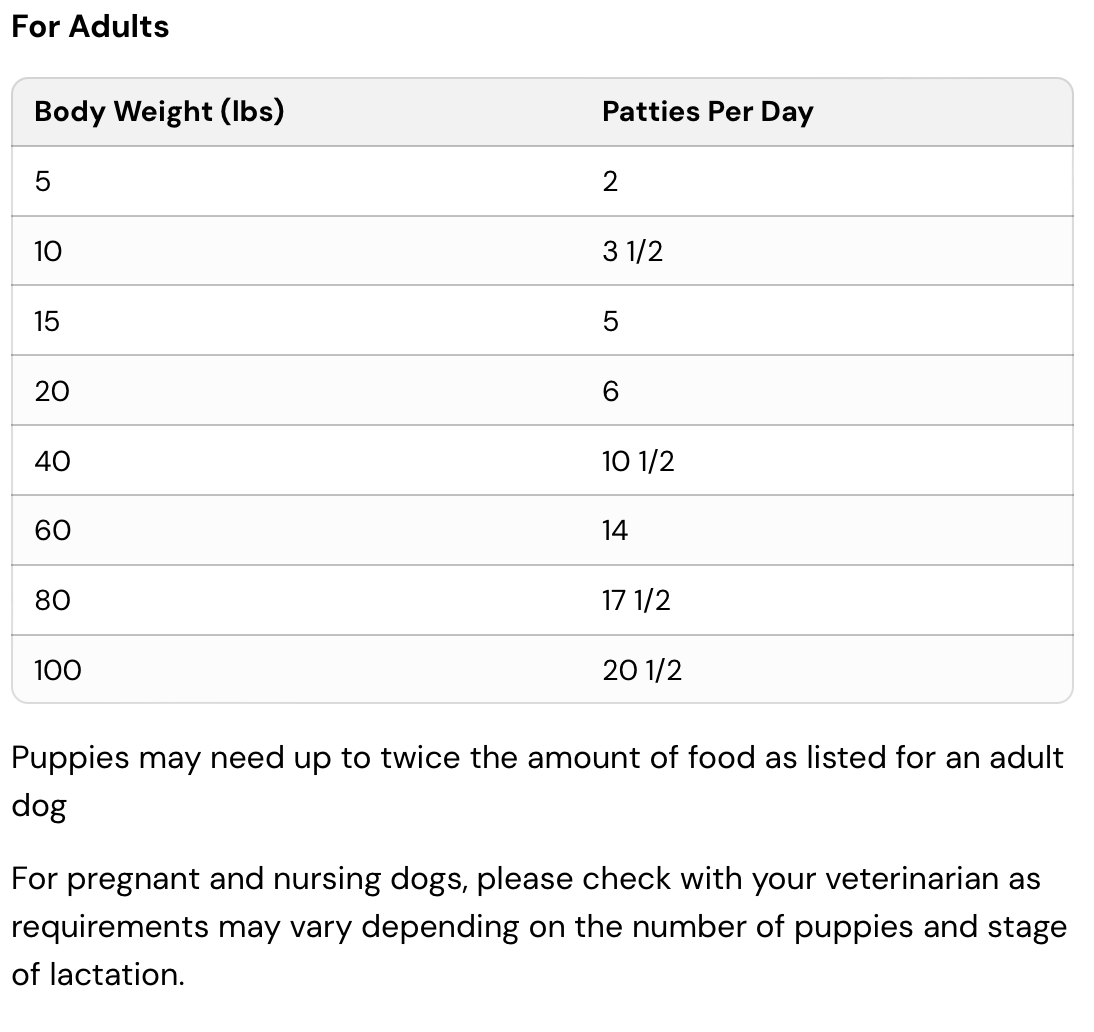Select the 15 lbs body weight cell
The width and height of the screenshot is (1094, 1032).
coord(47,321)
